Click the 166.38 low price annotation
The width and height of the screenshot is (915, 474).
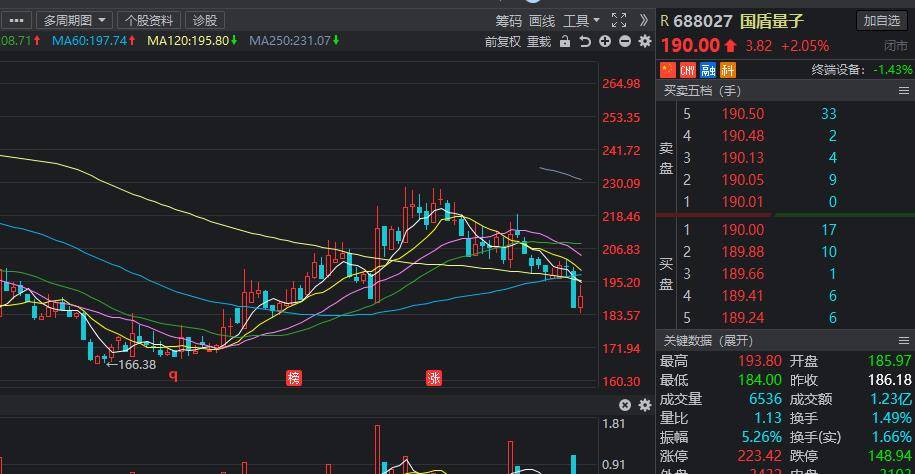click(131, 365)
